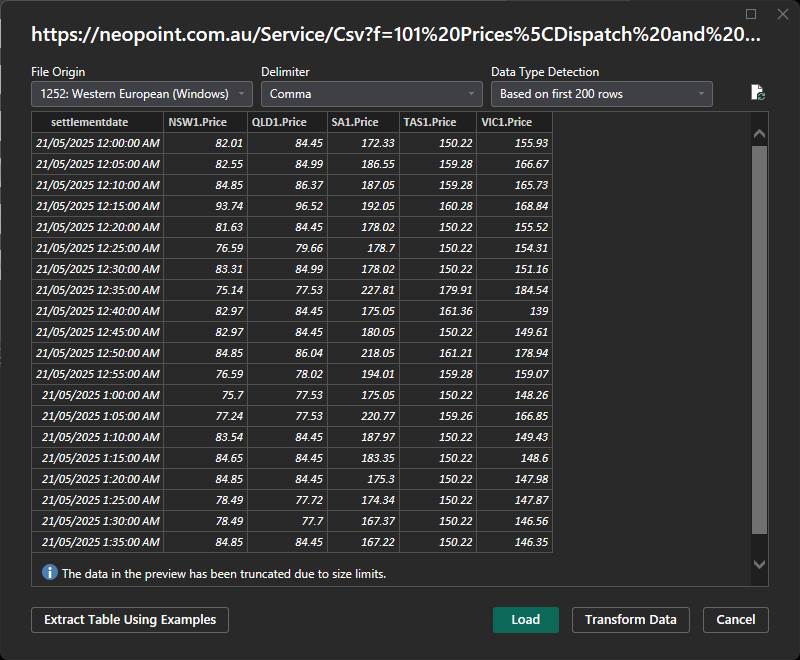Open the File Origin dropdown
The width and height of the screenshot is (800, 660).
point(142,94)
